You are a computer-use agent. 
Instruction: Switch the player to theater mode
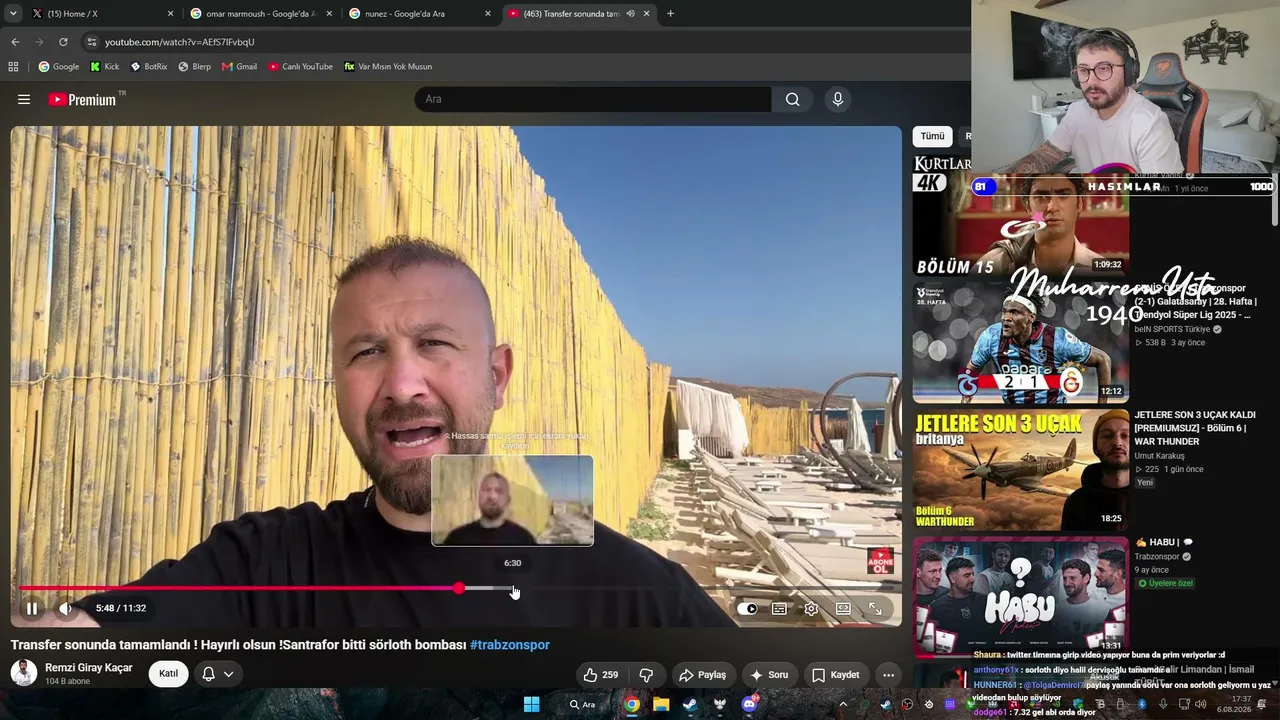coord(843,608)
